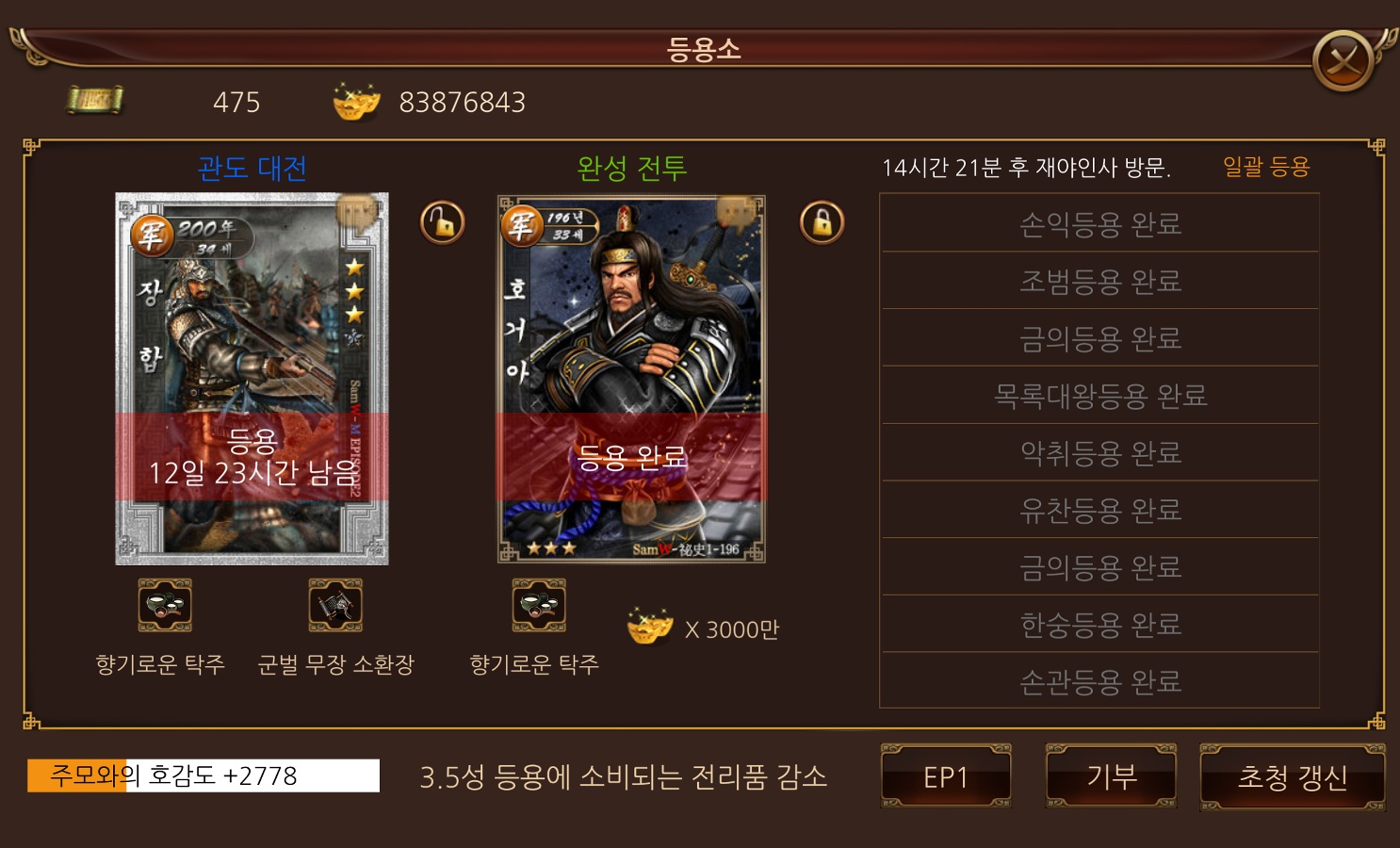Select the 완성 전투 heading

coord(631,168)
